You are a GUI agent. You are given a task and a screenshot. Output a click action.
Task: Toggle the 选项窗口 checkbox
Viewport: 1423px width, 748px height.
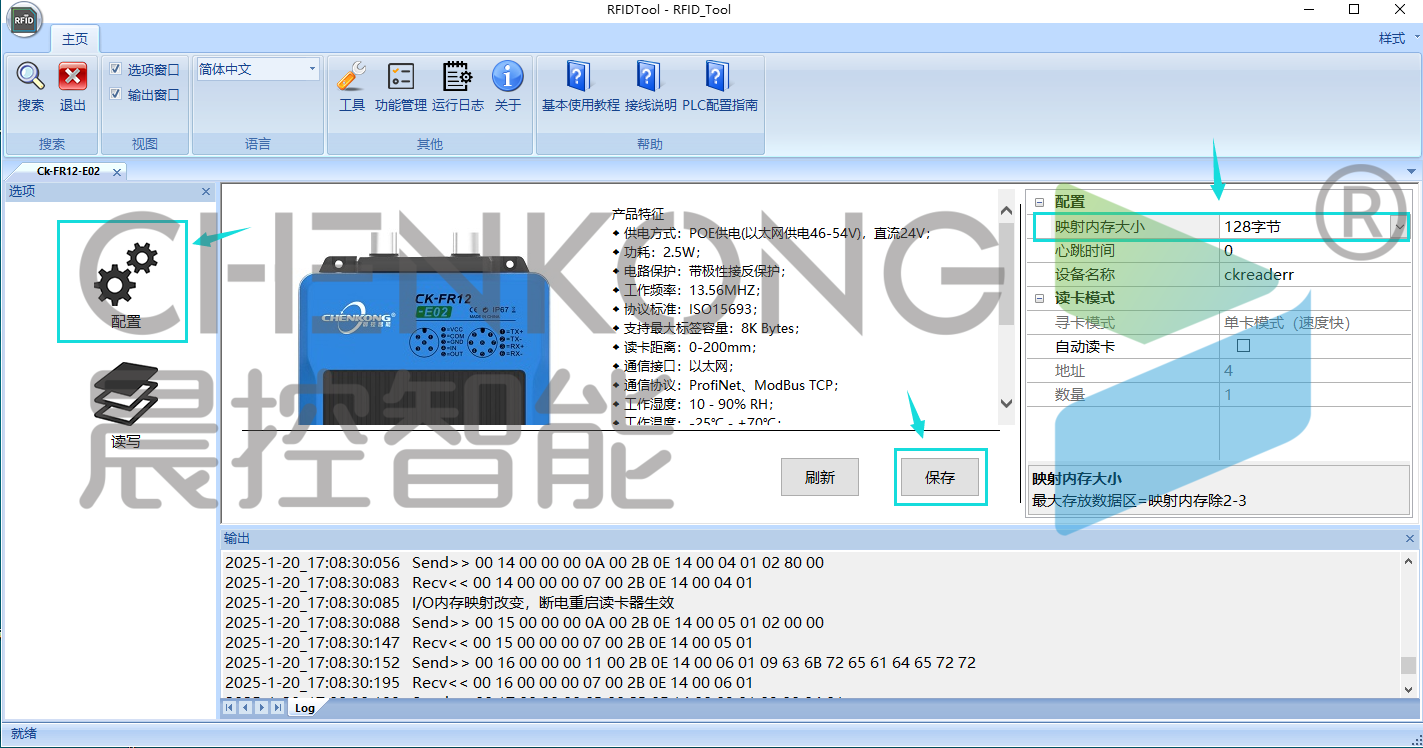[x=116, y=70]
